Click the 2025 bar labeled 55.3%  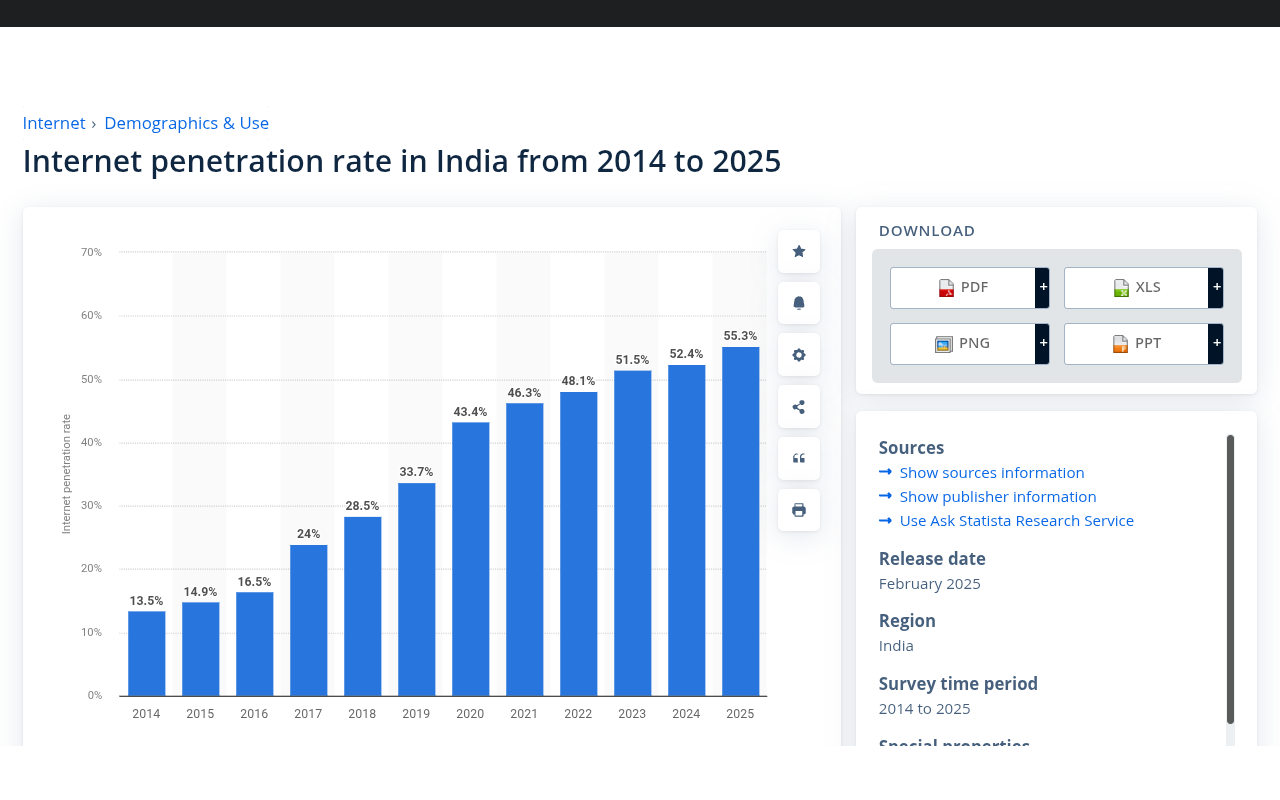pyautogui.click(x=740, y=521)
